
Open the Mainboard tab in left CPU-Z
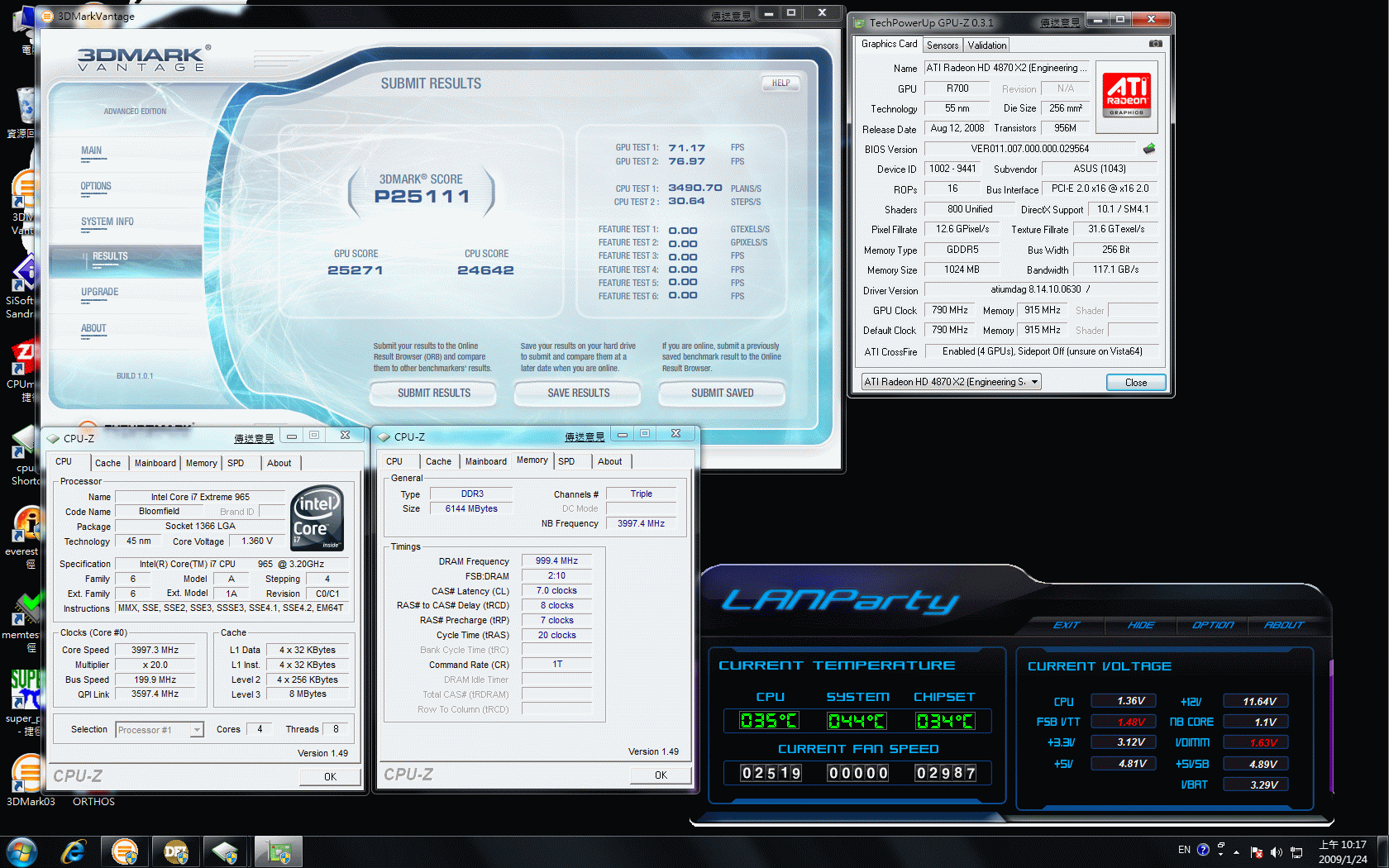point(155,463)
